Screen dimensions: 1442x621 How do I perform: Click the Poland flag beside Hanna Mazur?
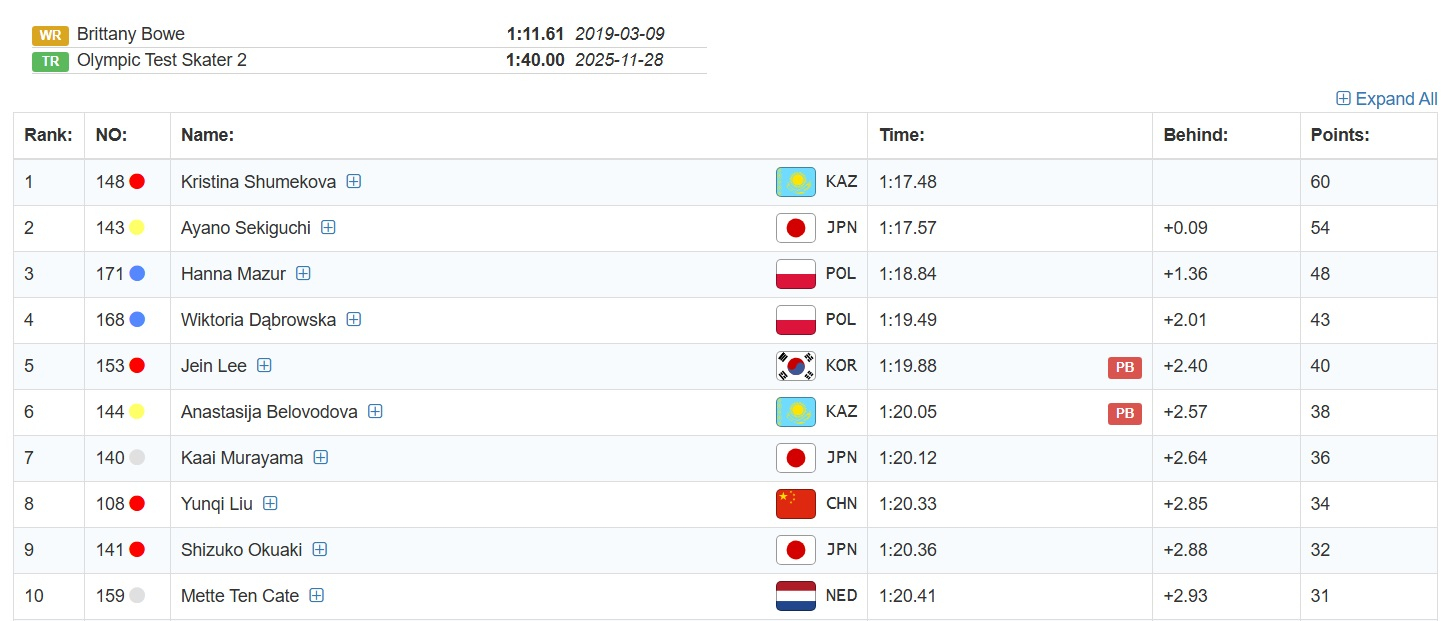click(795, 274)
